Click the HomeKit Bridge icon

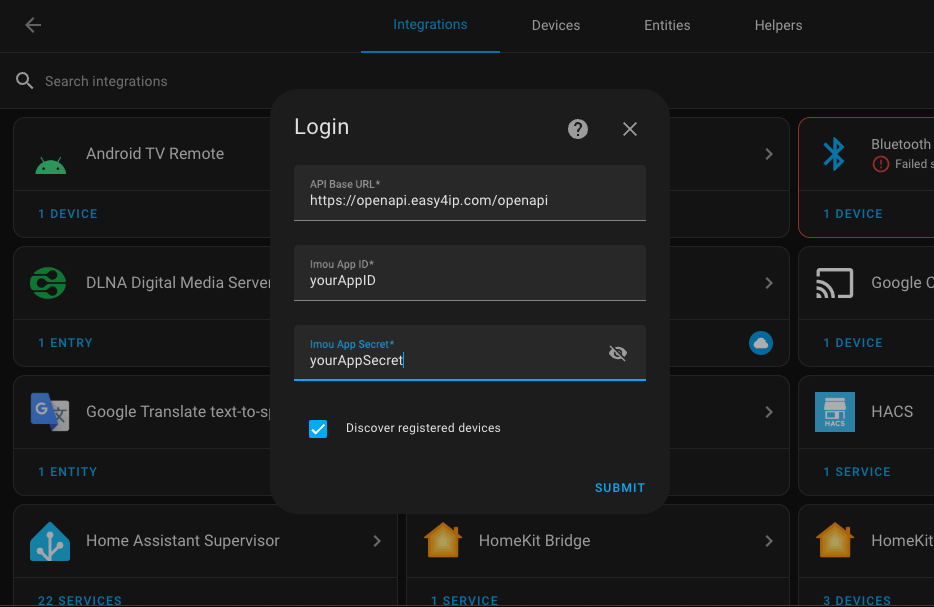point(442,541)
